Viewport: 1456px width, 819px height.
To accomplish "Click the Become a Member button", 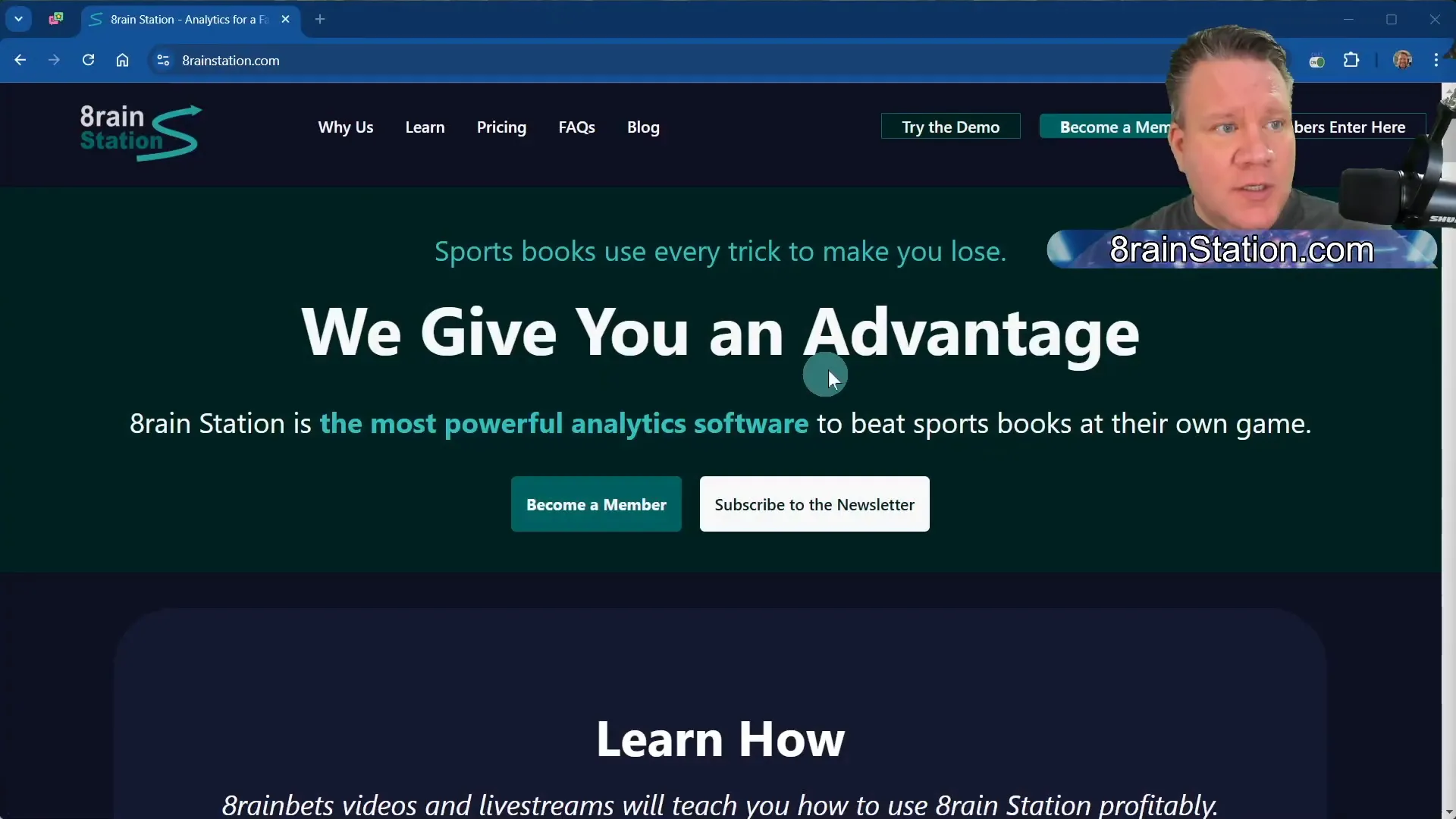I will click(596, 504).
